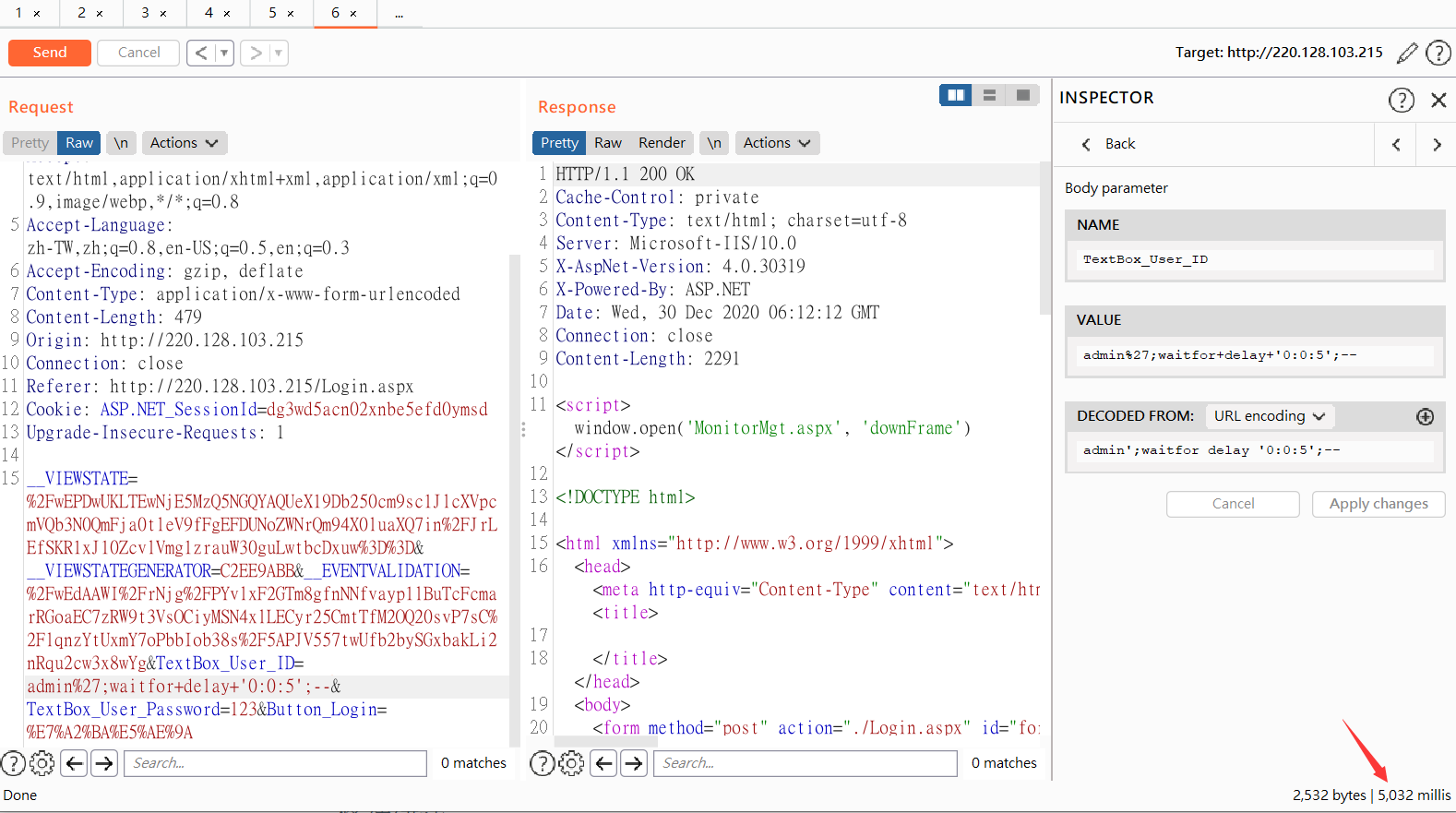Open request search help icon
Viewport: 1456px width, 813px height.
13,763
